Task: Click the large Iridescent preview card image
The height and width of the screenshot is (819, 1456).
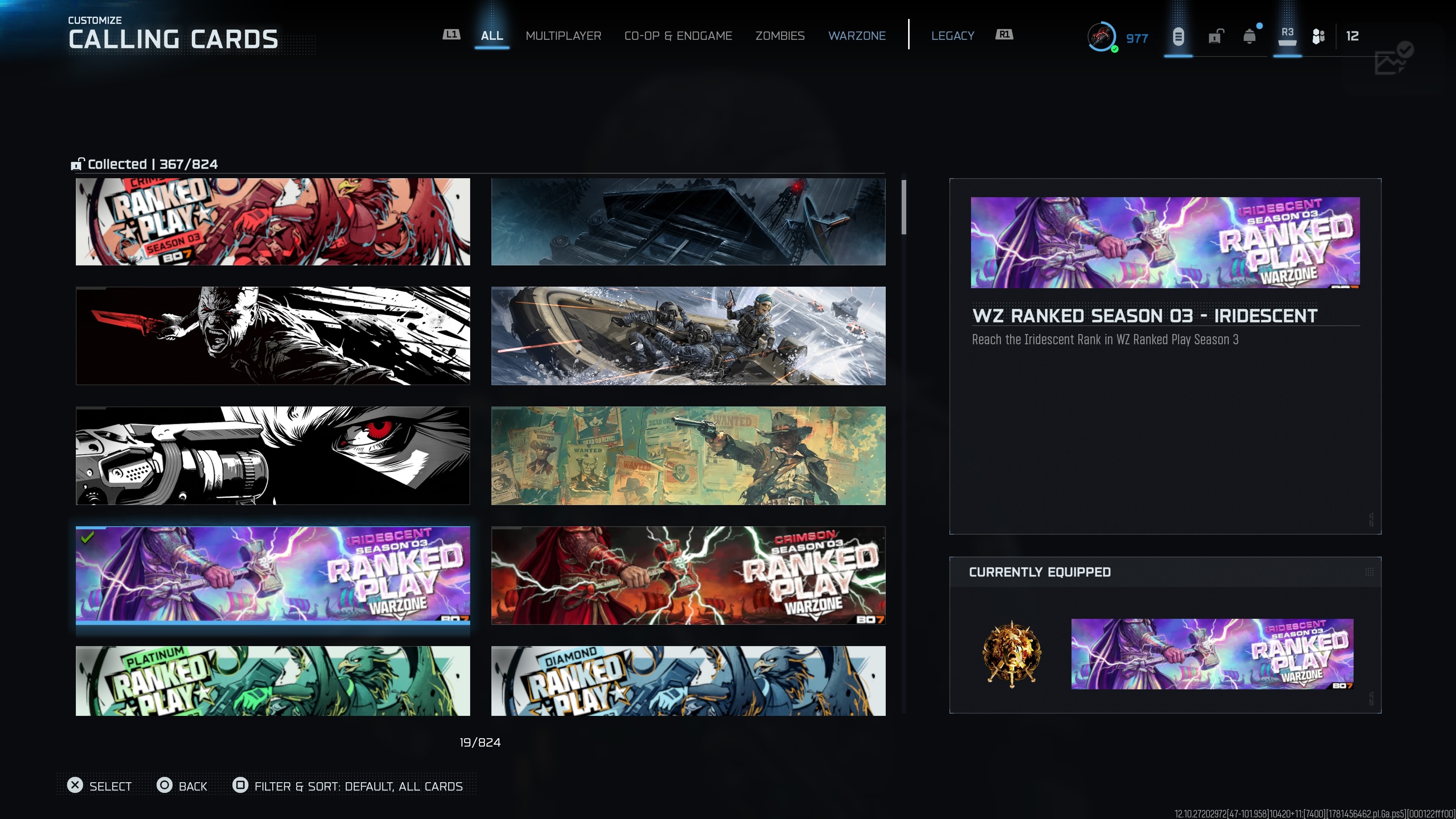Action: click(1166, 243)
